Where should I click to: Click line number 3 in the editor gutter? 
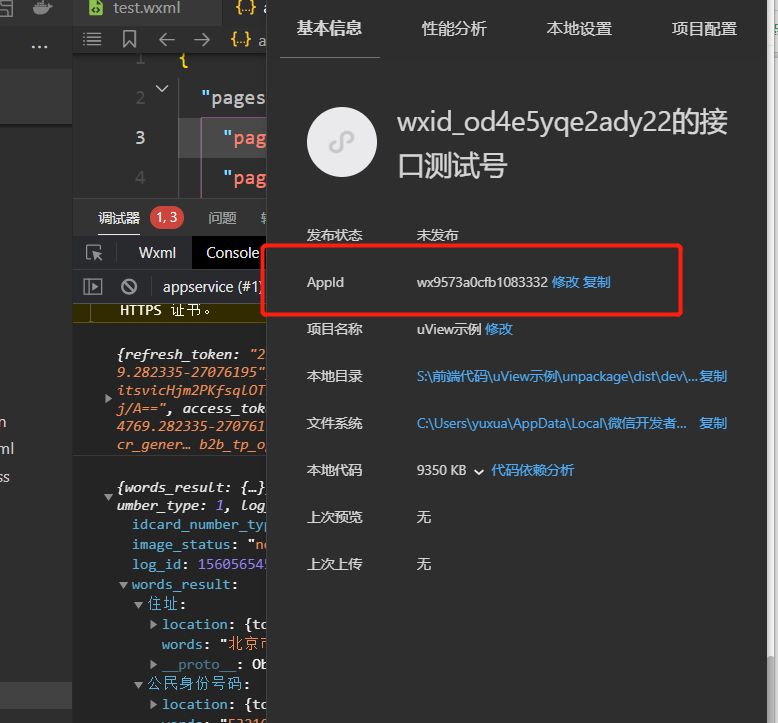140,137
